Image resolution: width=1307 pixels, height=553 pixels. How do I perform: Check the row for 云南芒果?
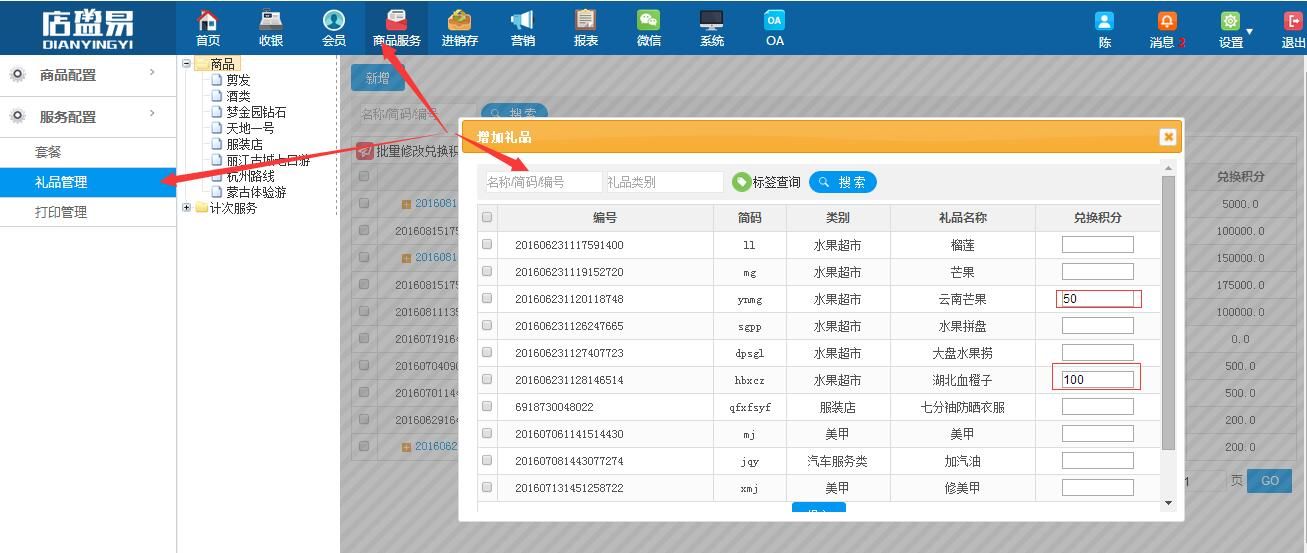487,298
